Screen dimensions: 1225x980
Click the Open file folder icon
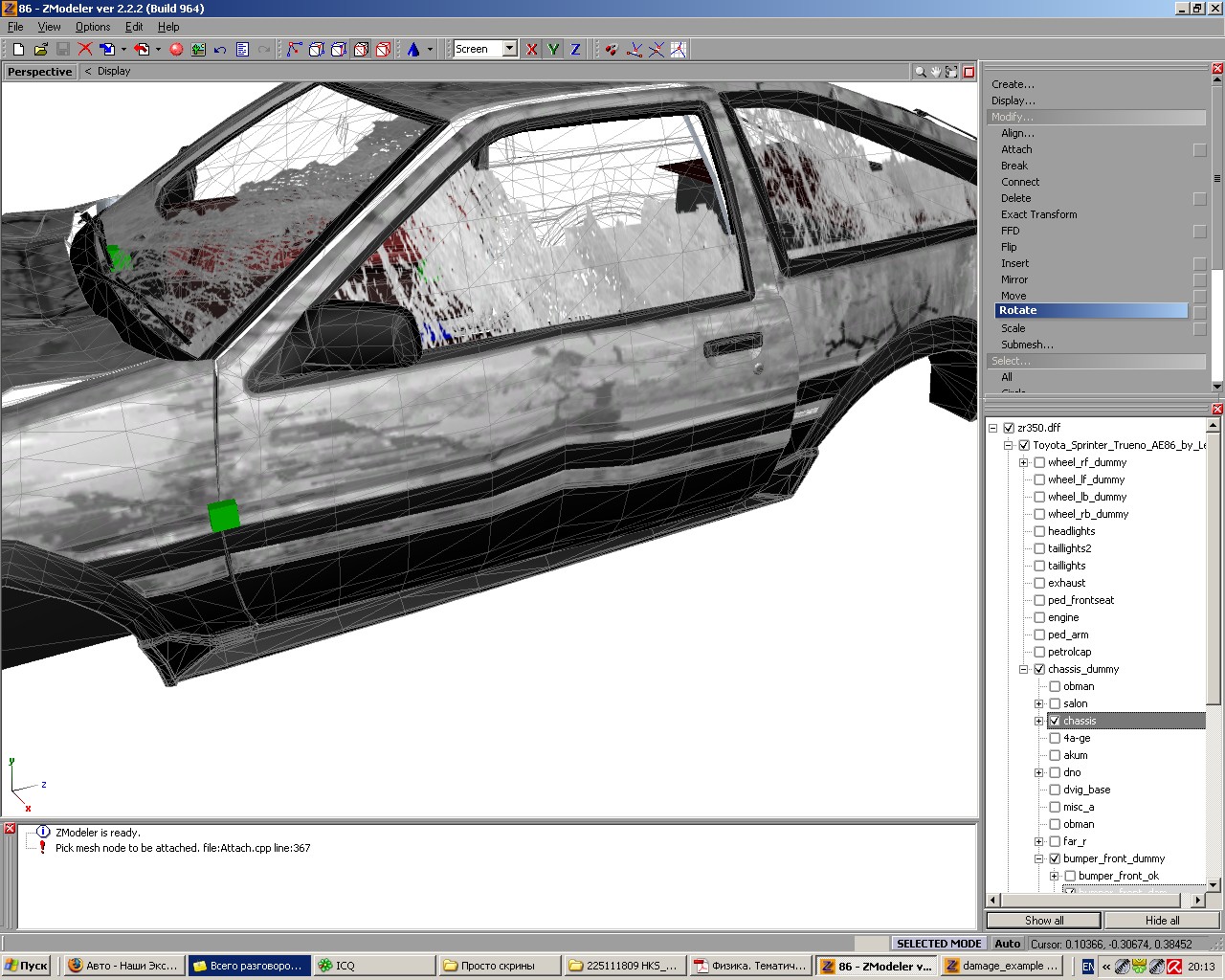click(40, 49)
